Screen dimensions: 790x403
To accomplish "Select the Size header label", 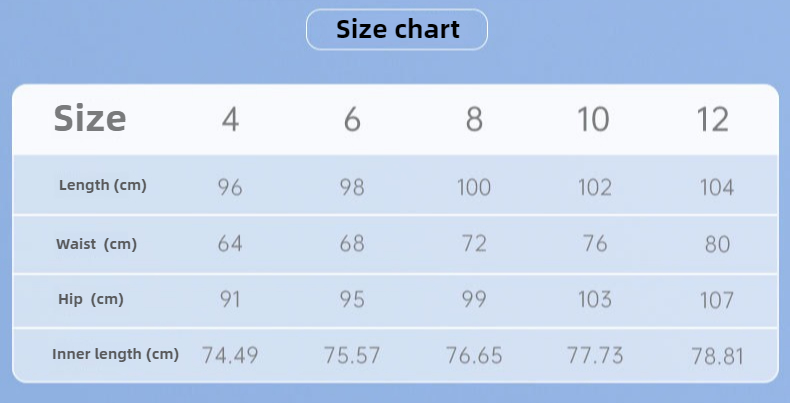I will pyautogui.click(x=90, y=119).
